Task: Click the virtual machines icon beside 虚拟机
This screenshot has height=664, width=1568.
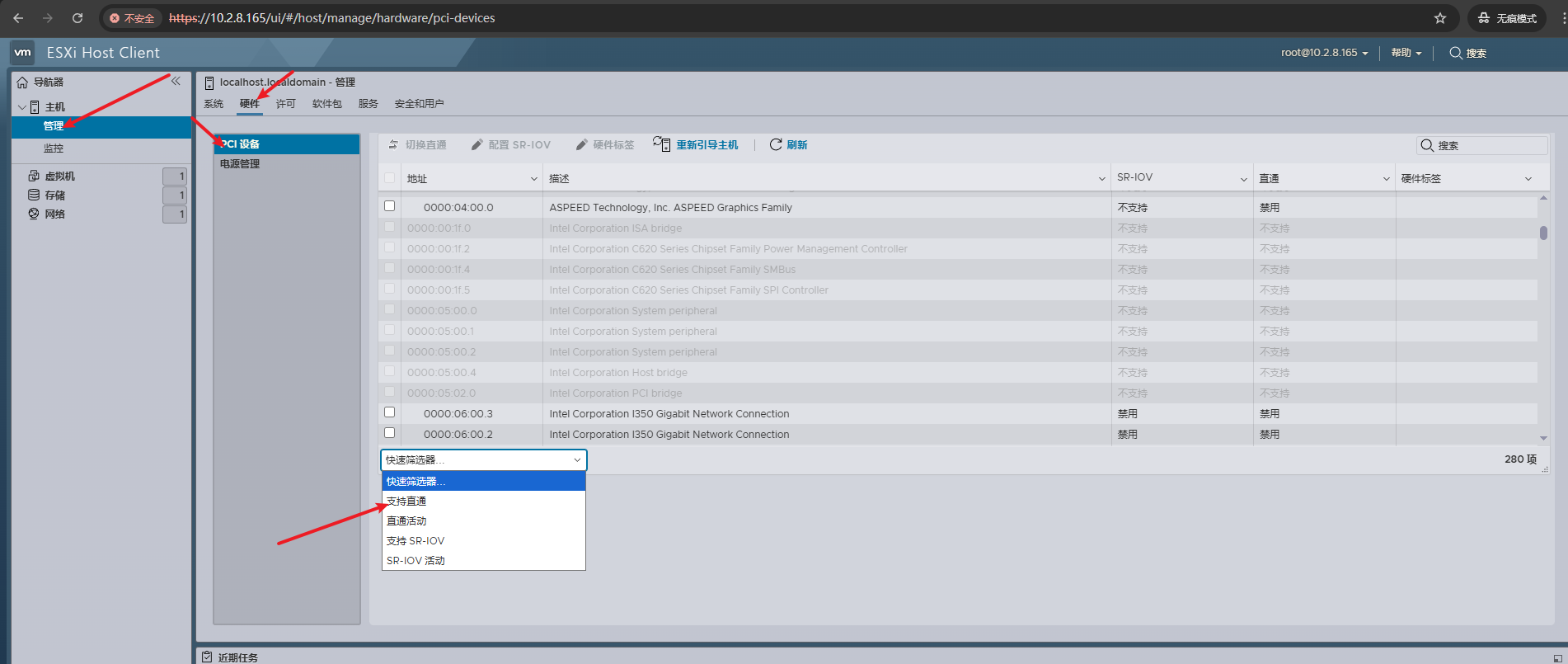Action: point(34,176)
